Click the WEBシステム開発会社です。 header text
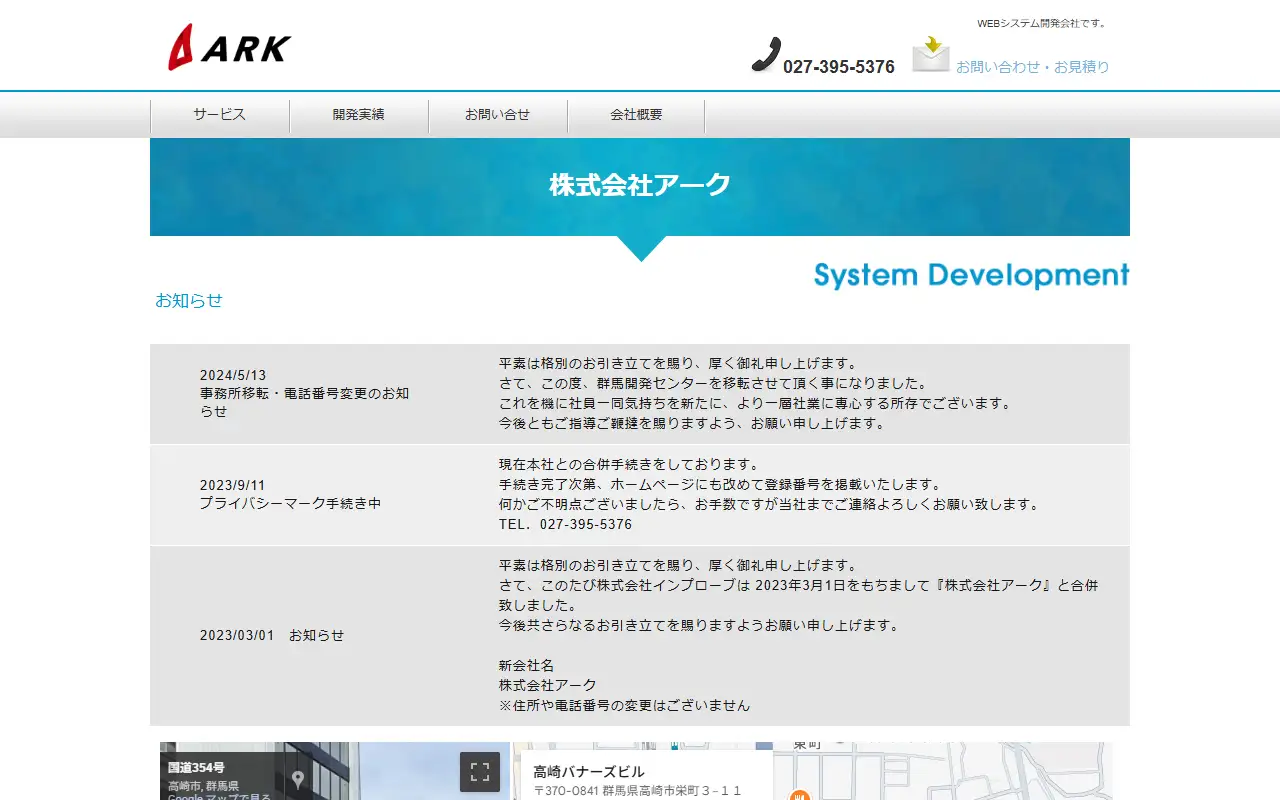This screenshot has height=800, width=1280. pos(1043,23)
